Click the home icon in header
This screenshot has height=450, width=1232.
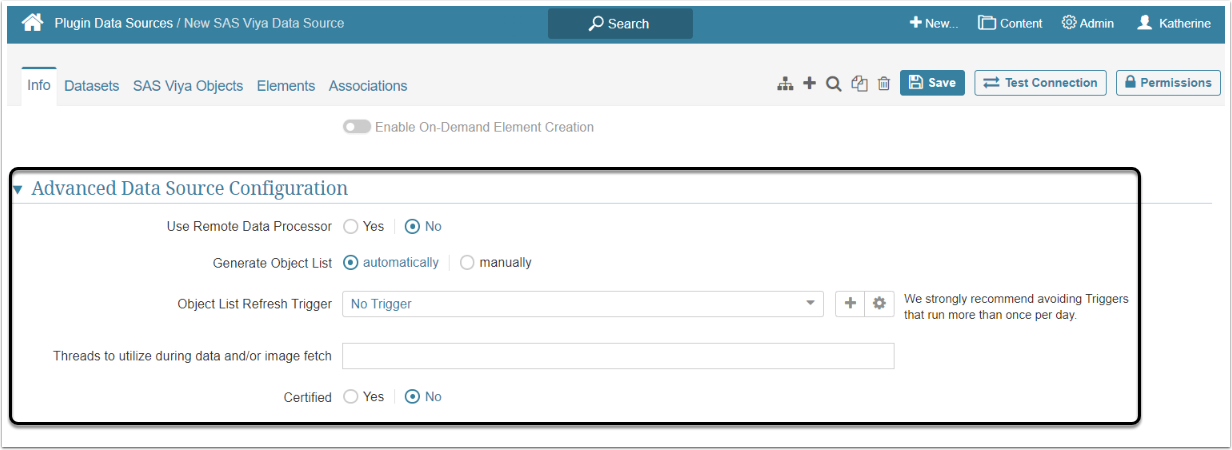click(33, 22)
